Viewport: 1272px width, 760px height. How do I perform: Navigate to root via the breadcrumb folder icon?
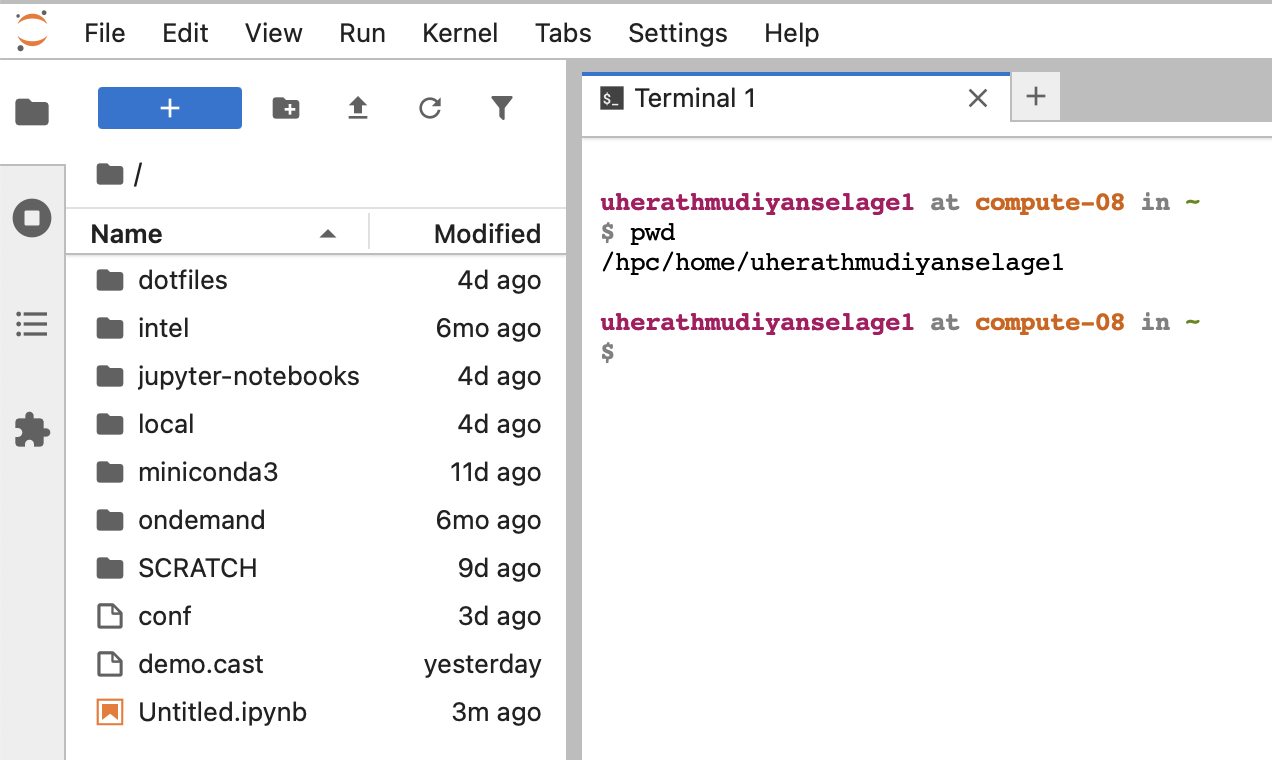(110, 174)
